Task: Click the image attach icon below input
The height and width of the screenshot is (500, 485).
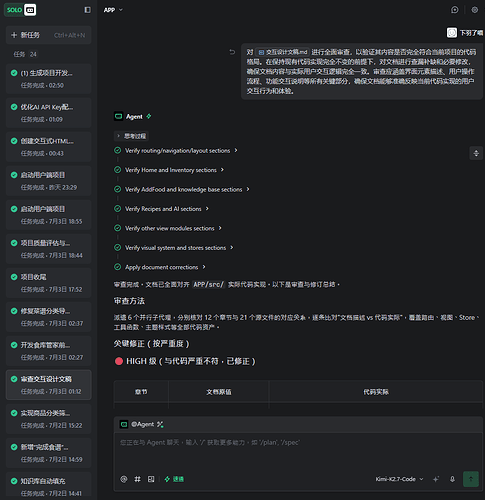Action: [x=151, y=479]
